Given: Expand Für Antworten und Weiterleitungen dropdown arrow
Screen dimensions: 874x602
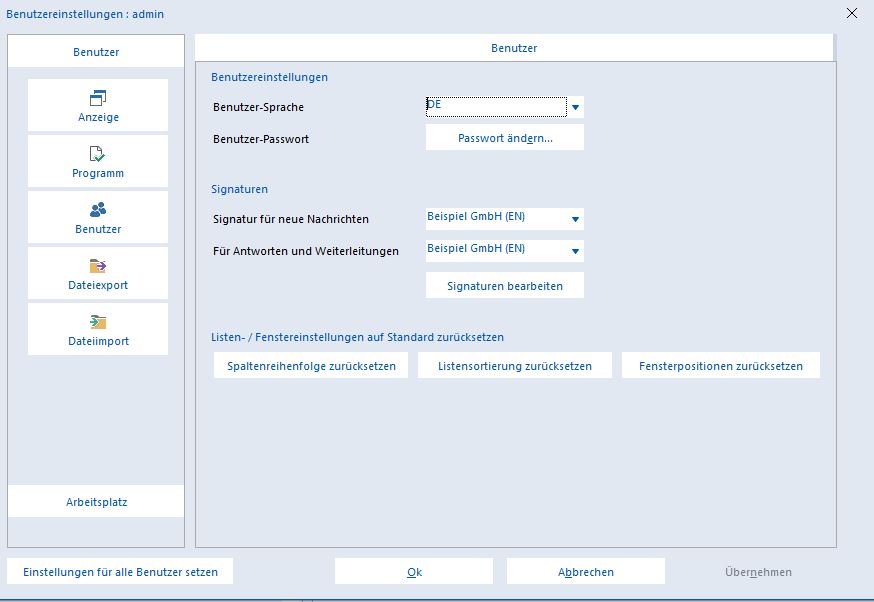Looking at the screenshot, I should coord(575,251).
